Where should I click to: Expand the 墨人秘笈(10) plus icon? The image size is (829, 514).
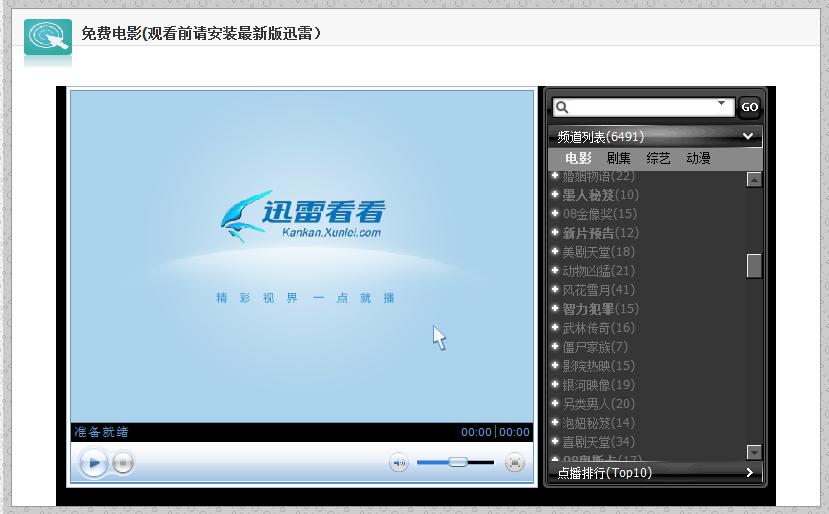tap(555, 194)
